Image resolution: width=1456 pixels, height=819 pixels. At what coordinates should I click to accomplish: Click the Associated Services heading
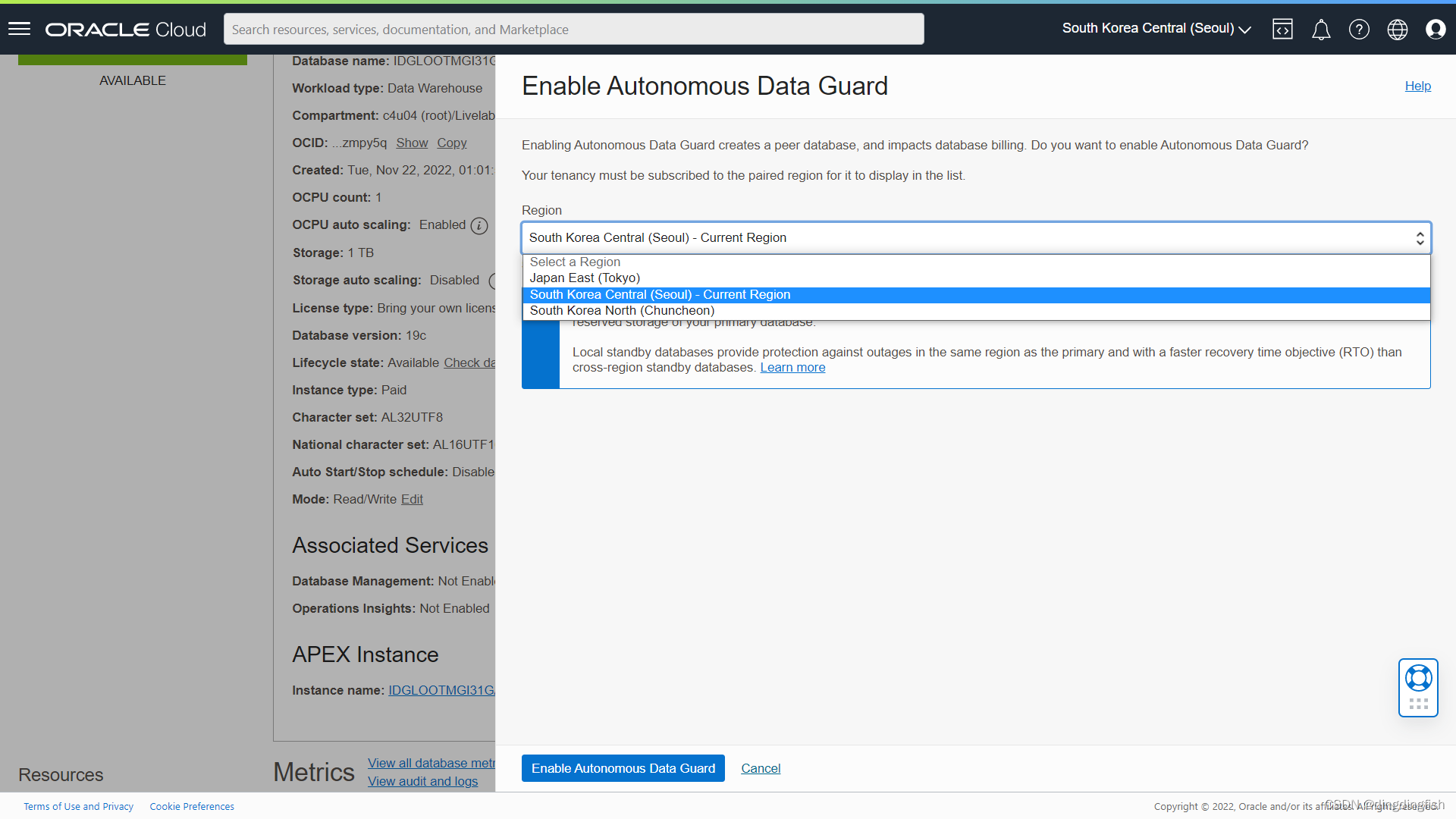390,546
